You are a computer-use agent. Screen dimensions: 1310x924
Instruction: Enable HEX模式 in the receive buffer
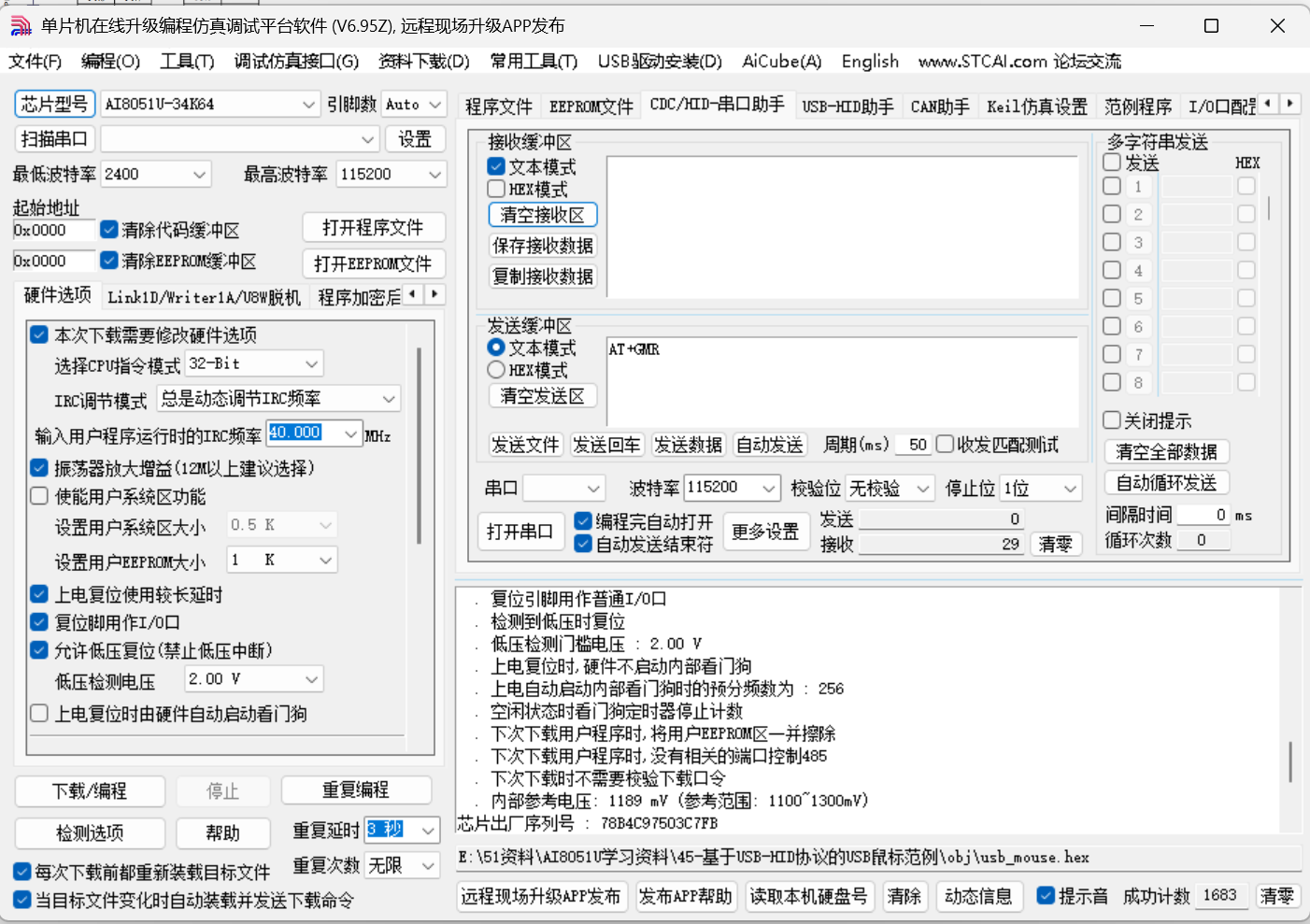coord(495,189)
